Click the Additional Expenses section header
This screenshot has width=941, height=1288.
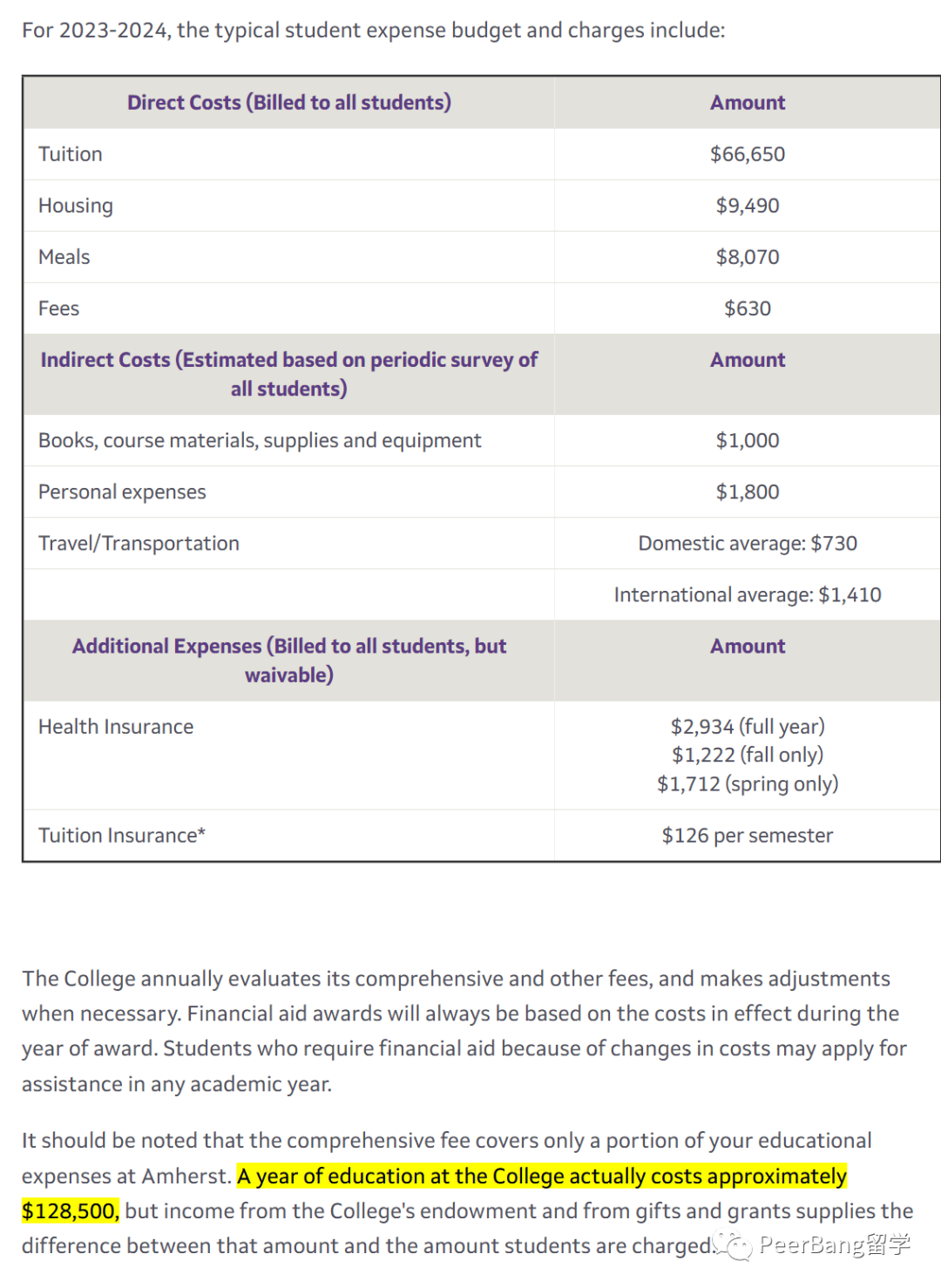click(289, 661)
